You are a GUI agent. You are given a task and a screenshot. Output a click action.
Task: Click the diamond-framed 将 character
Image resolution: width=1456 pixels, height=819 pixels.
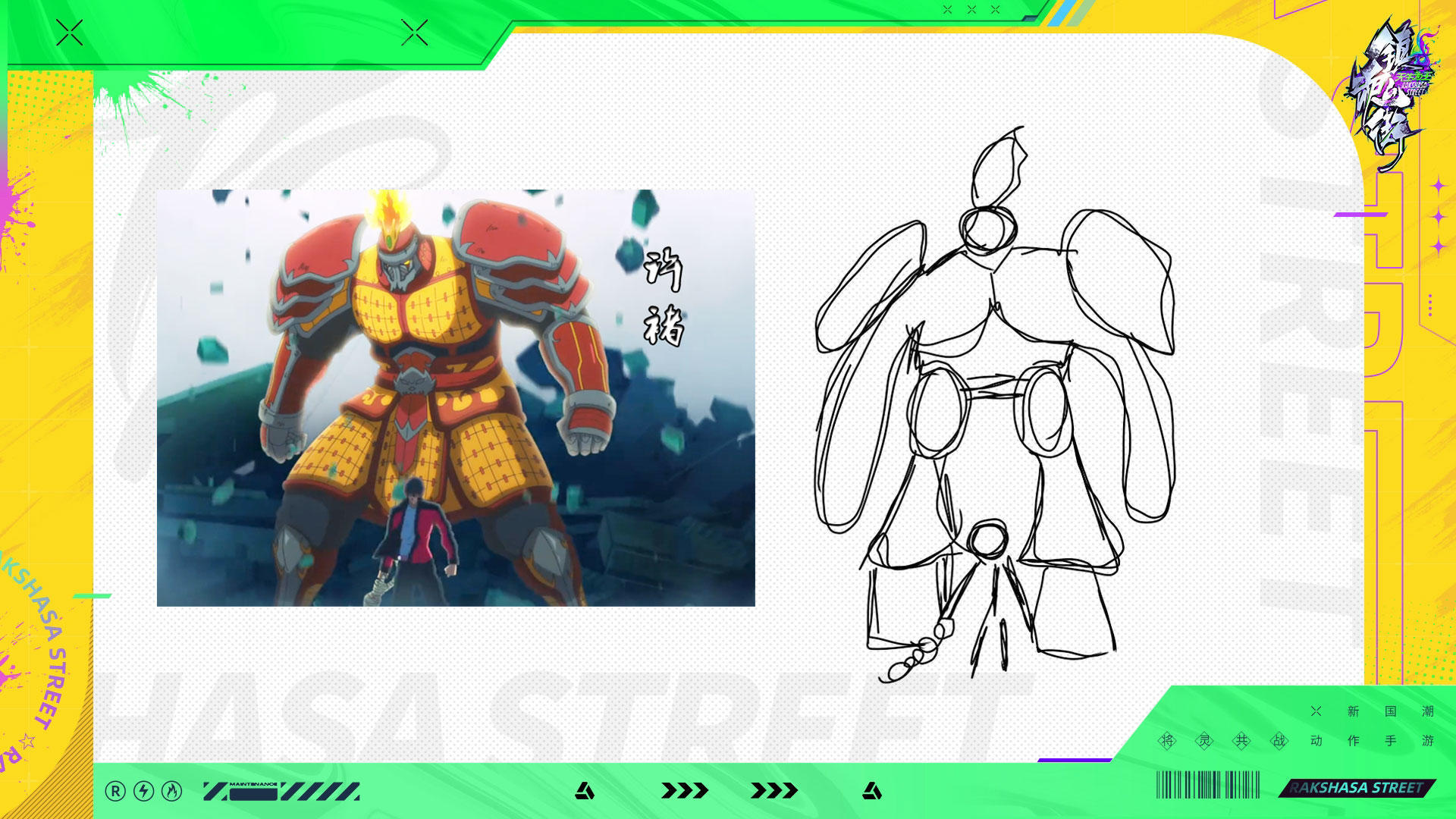click(x=1168, y=741)
